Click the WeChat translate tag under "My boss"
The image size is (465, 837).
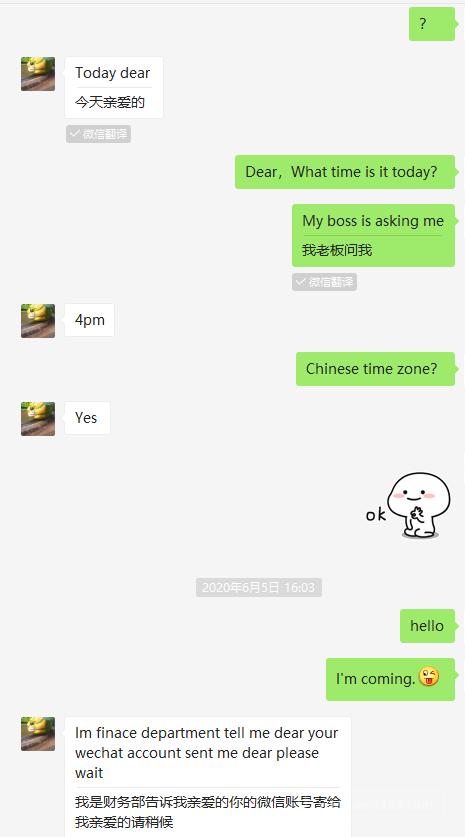pyautogui.click(x=324, y=282)
